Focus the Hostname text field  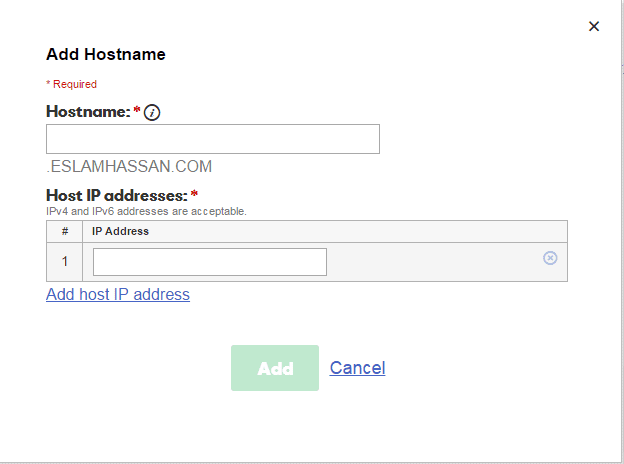pos(213,139)
